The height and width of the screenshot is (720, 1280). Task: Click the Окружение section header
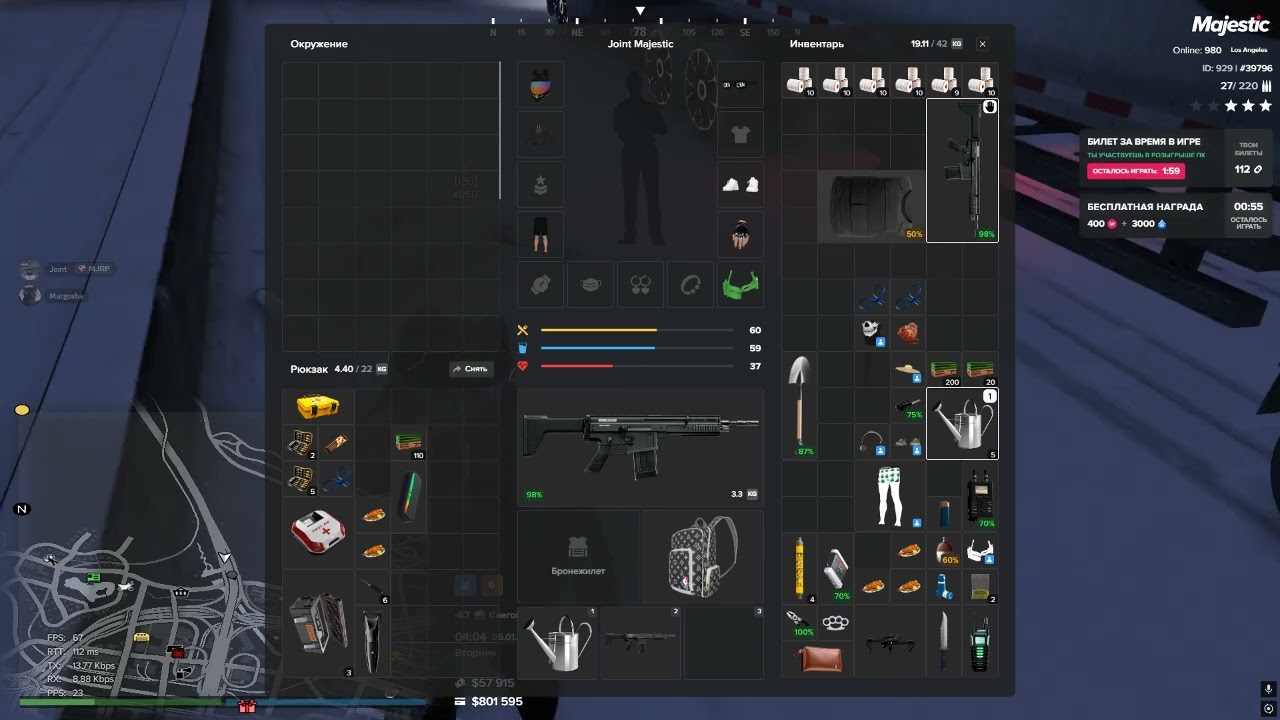319,44
